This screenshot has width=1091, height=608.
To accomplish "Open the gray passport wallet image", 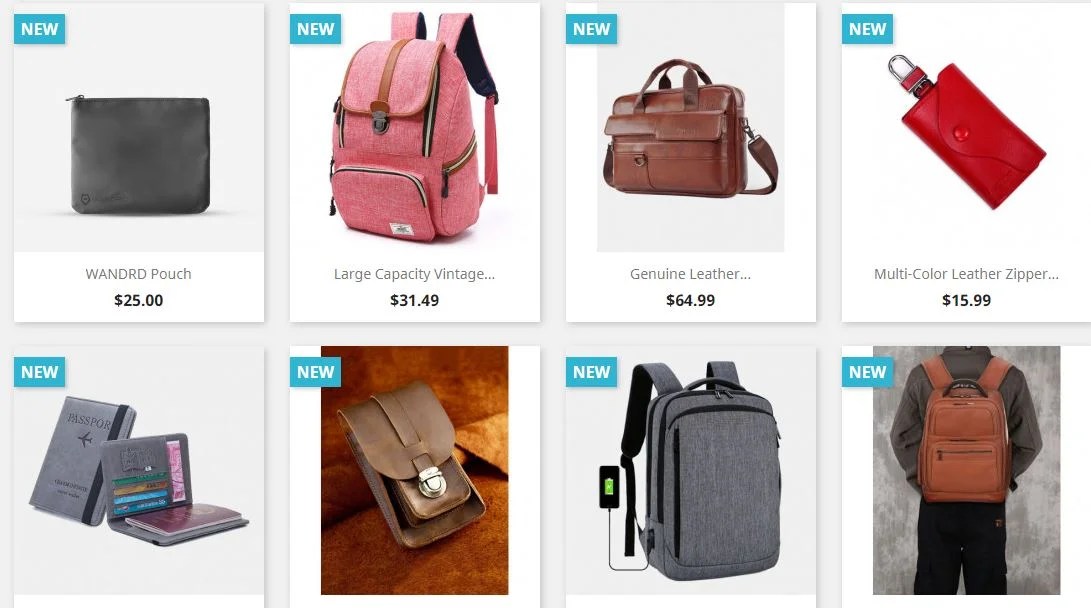I will click(x=138, y=470).
